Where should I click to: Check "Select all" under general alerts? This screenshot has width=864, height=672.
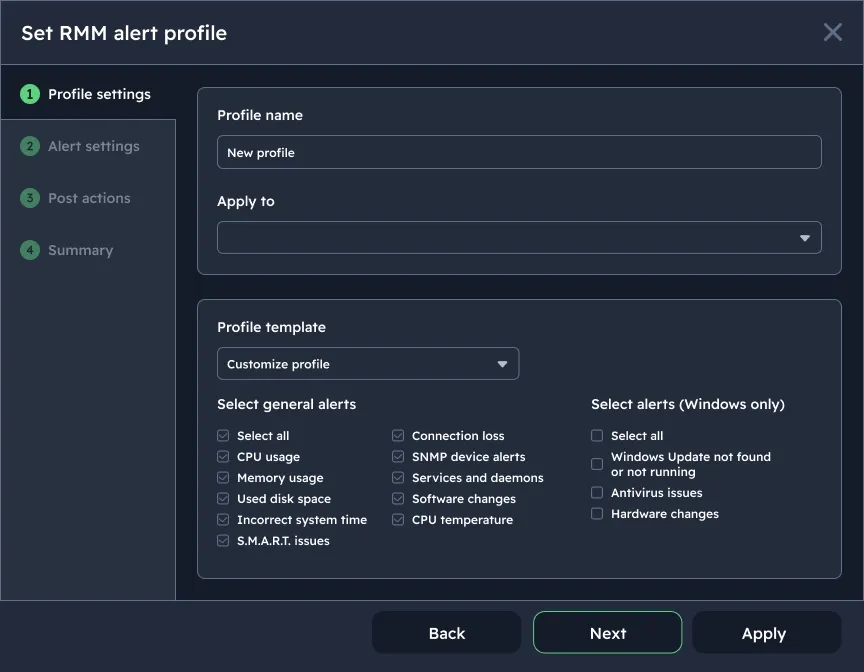coord(222,435)
